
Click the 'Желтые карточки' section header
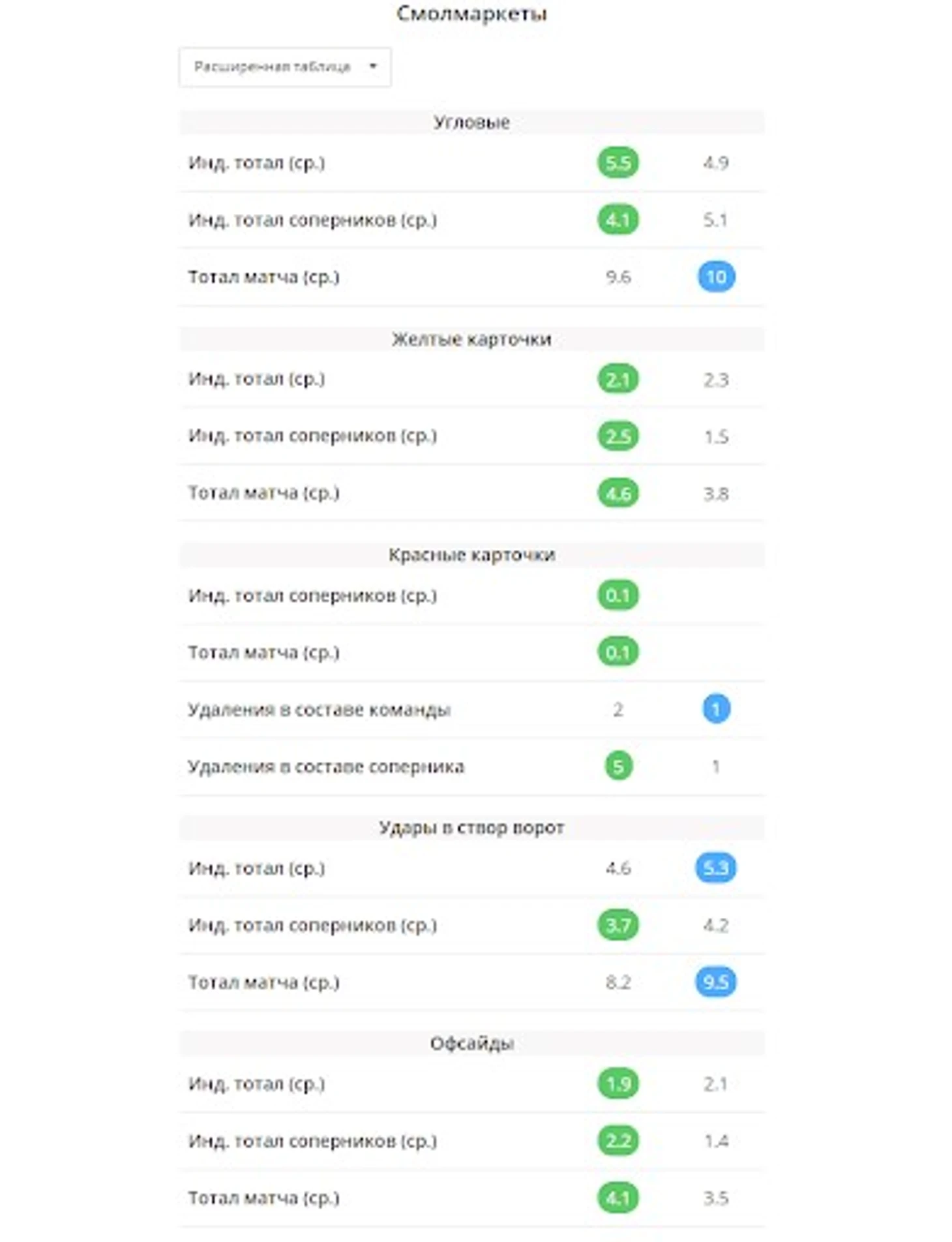471,339
